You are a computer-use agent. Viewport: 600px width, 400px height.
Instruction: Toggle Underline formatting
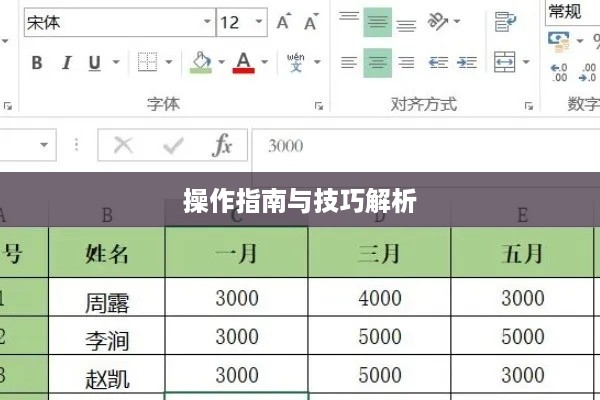pyautogui.click(x=95, y=62)
